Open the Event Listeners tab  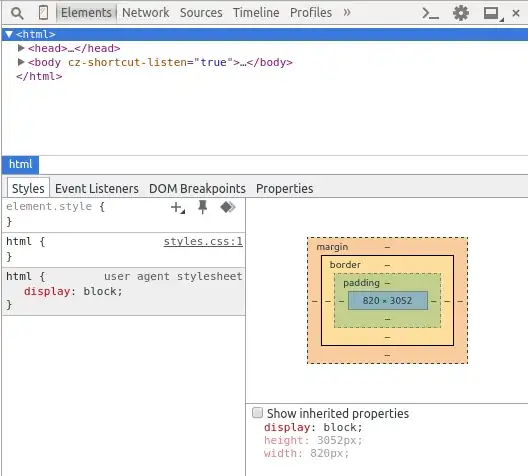pyautogui.click(x=97, y=189)
